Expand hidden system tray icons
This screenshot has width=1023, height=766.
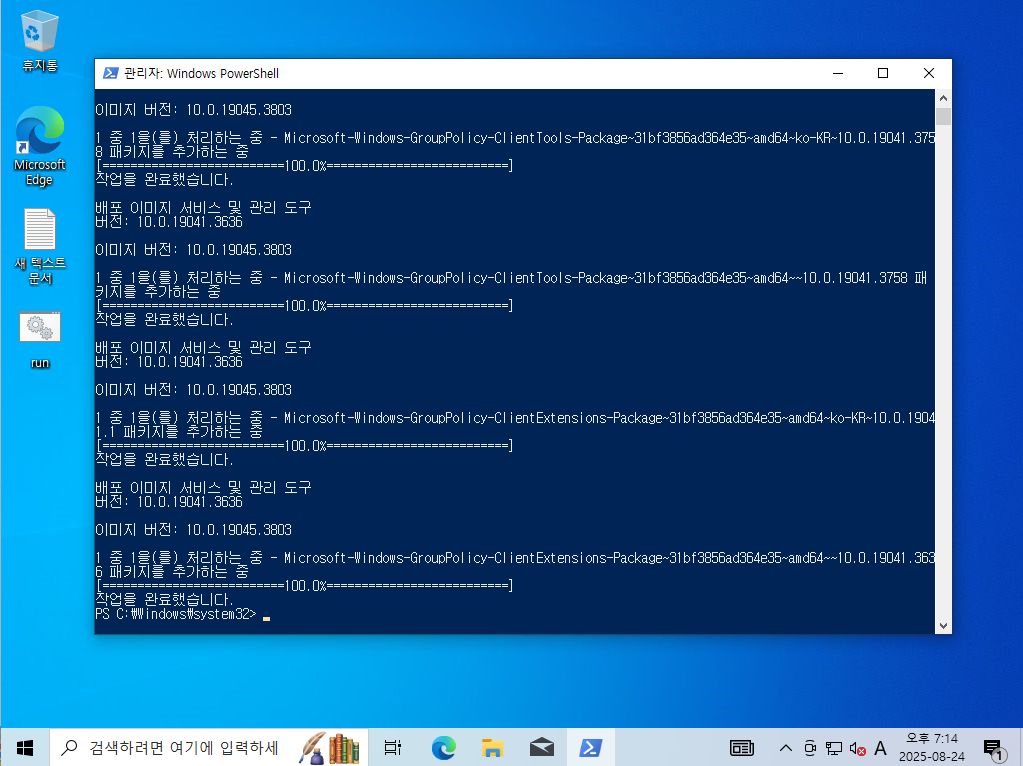[786, 747]
